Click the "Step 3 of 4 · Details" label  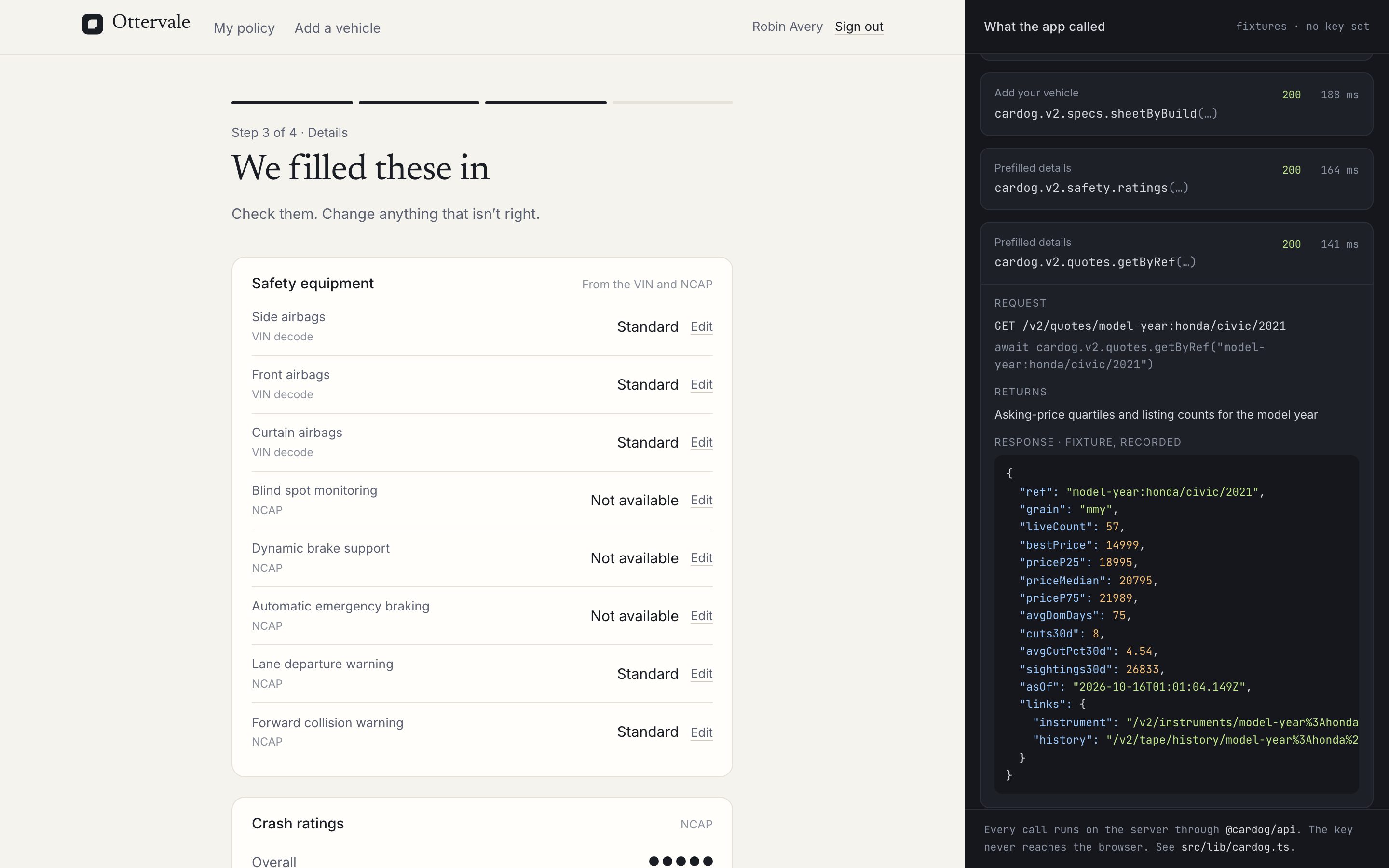pos(289,133)
